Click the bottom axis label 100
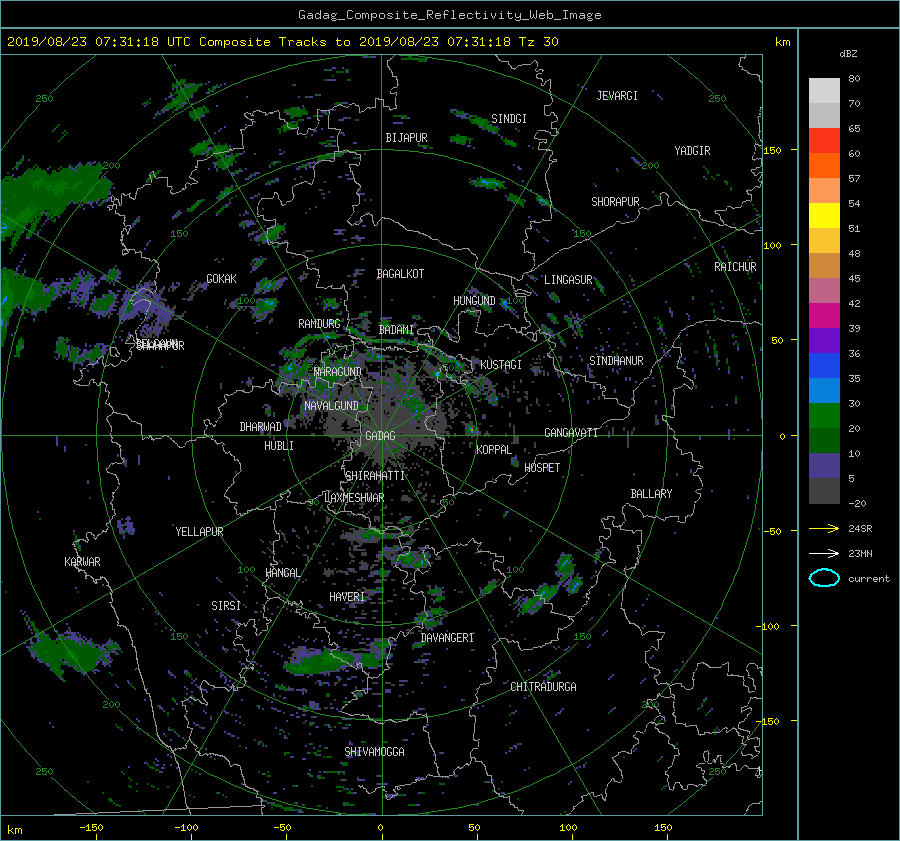Viewport: 900px width, 841px height. (x=568, y=828)
